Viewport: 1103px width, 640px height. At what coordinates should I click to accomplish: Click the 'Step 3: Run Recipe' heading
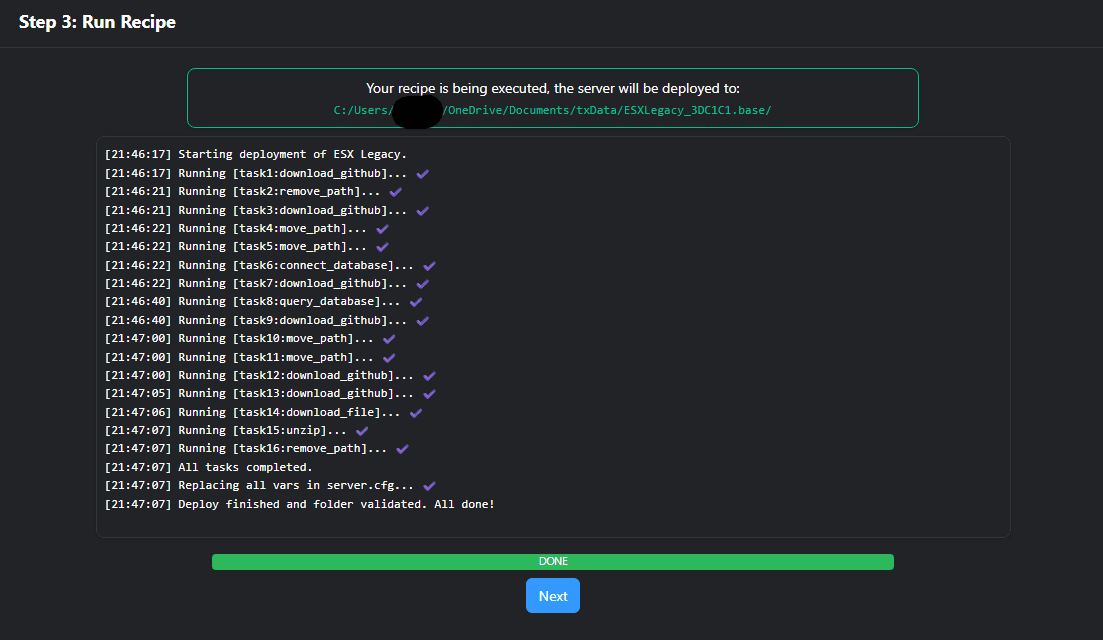(x=97, y=22)
